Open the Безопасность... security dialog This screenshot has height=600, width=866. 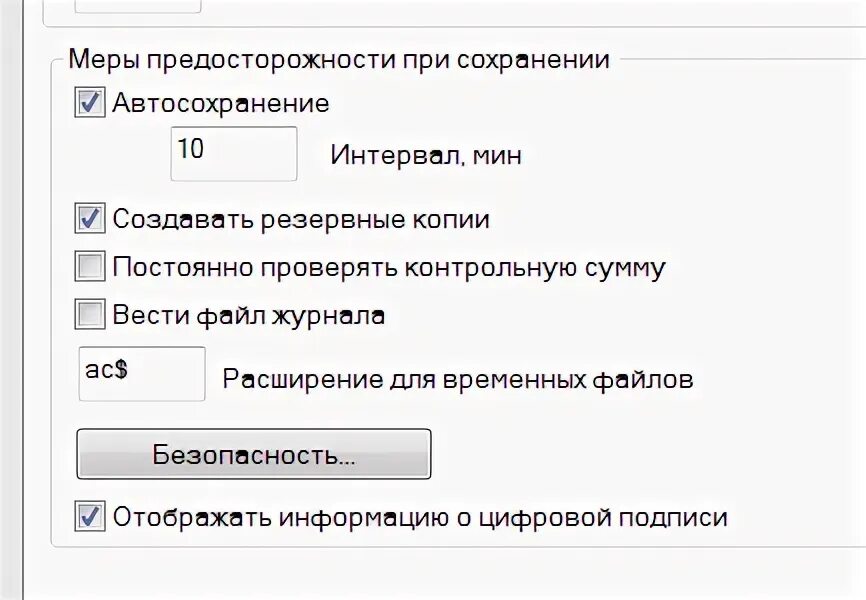(254, 455)
